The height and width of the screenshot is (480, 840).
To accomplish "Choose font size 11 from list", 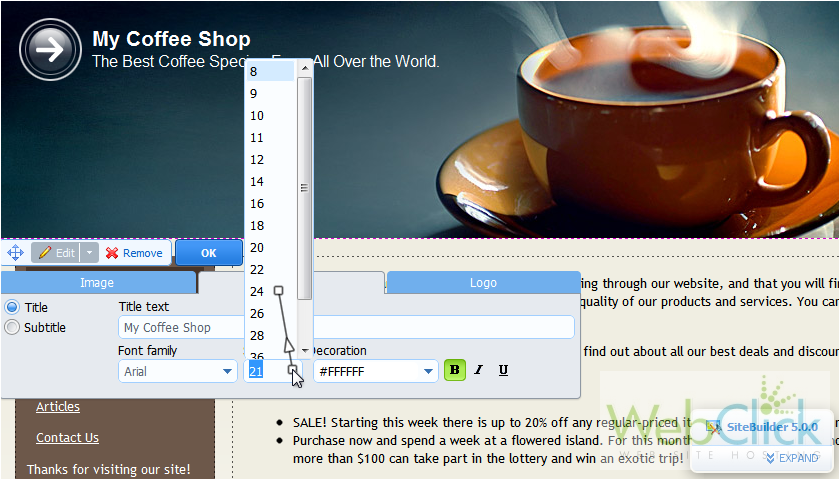I will 269,137.
